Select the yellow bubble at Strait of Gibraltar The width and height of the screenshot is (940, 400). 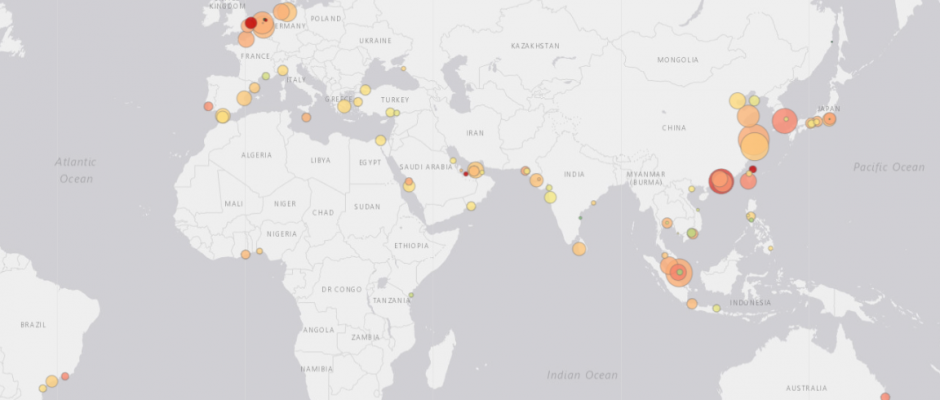click(x=222, y=116)
